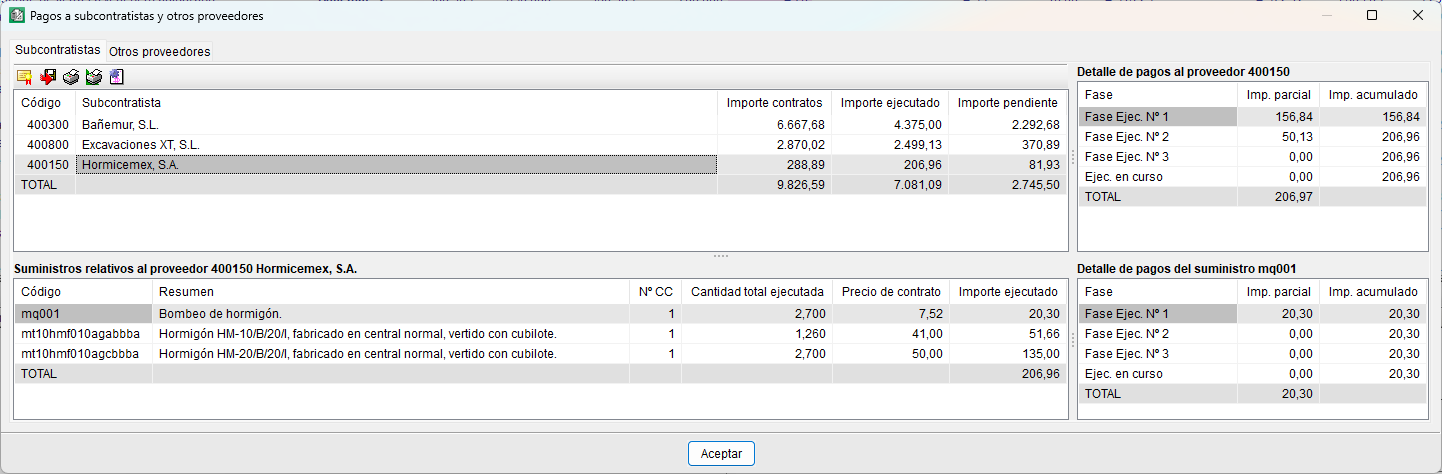Maximize the Pagos a subcontratistas window
1442x474 pixels.
click(1372, 16)
